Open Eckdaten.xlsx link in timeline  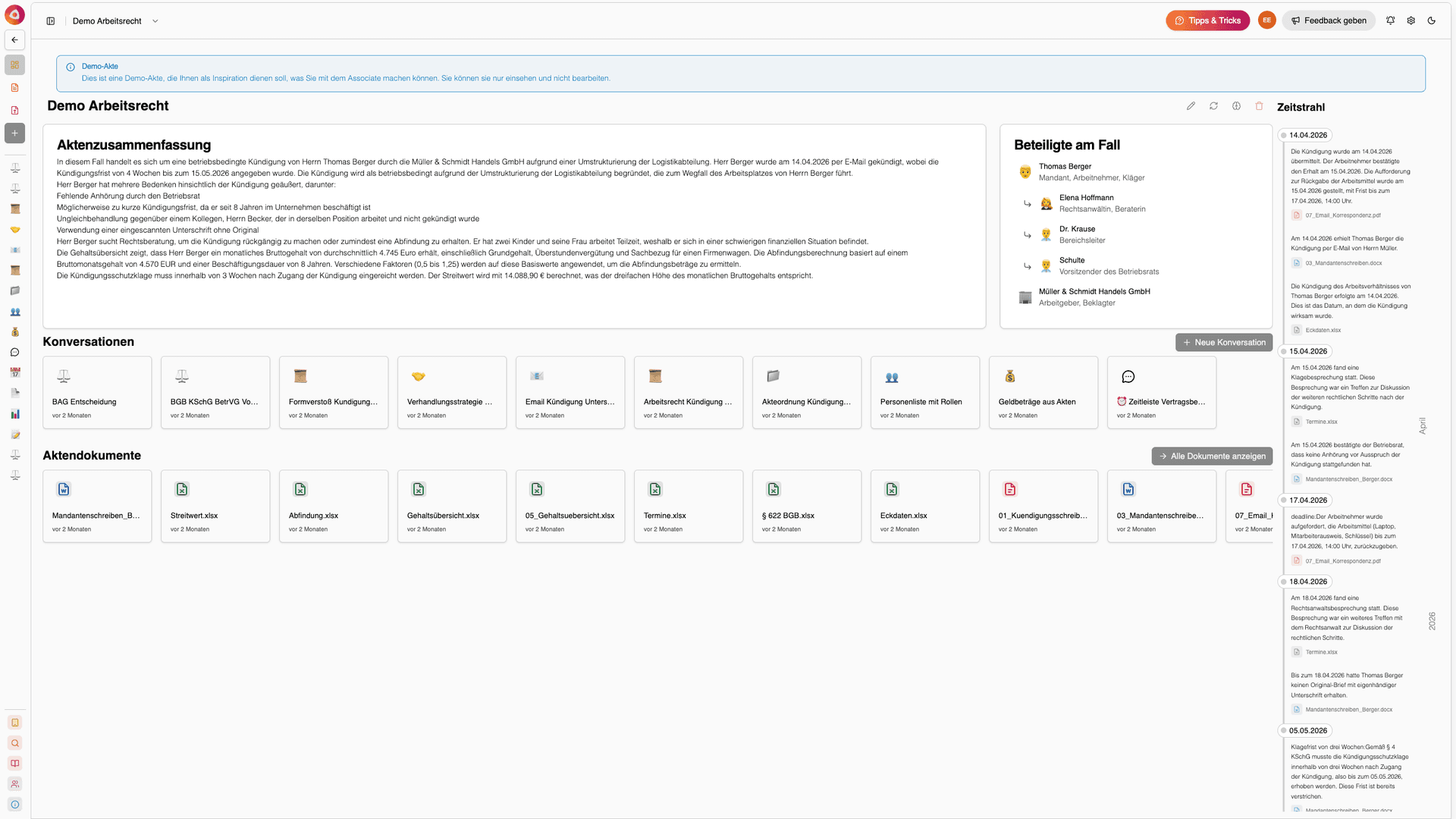1316,330
